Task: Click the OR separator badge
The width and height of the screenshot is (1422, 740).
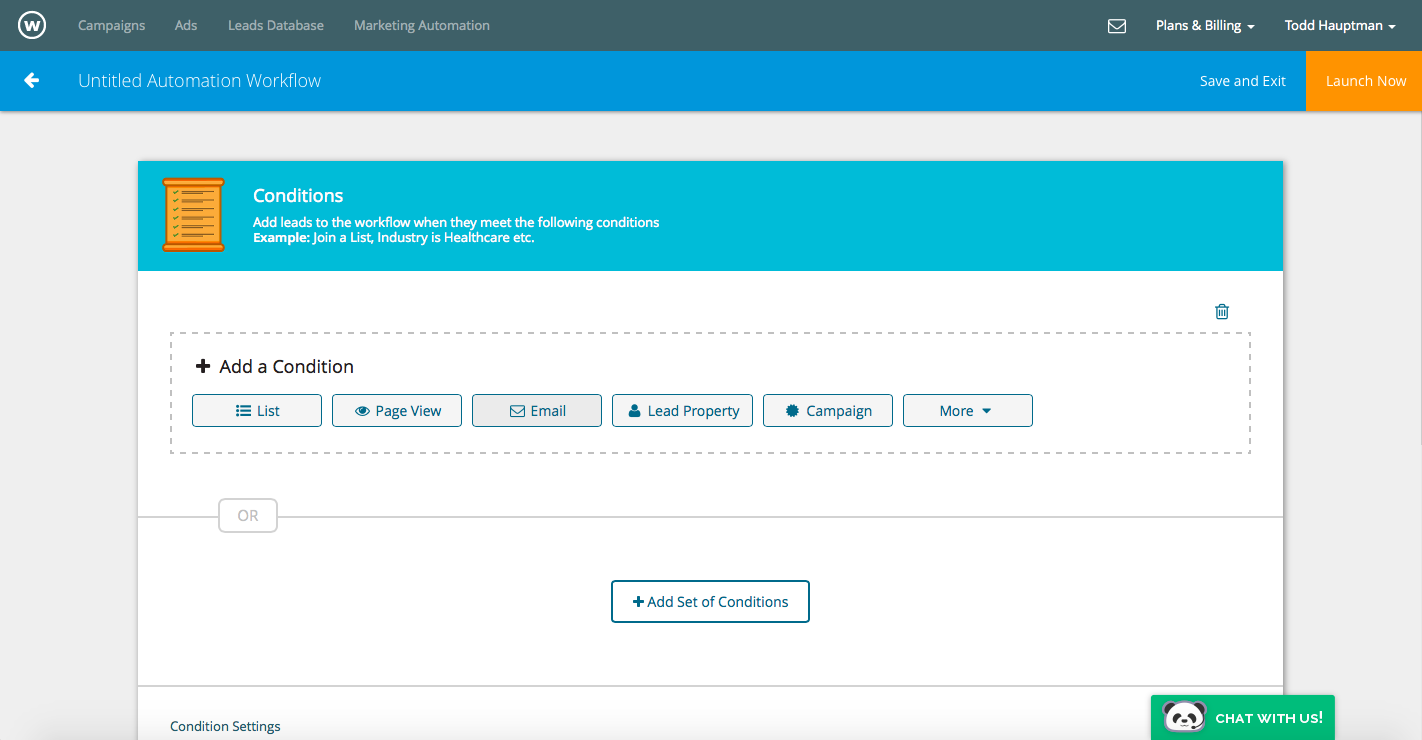Action: click(x=248, y=516)
